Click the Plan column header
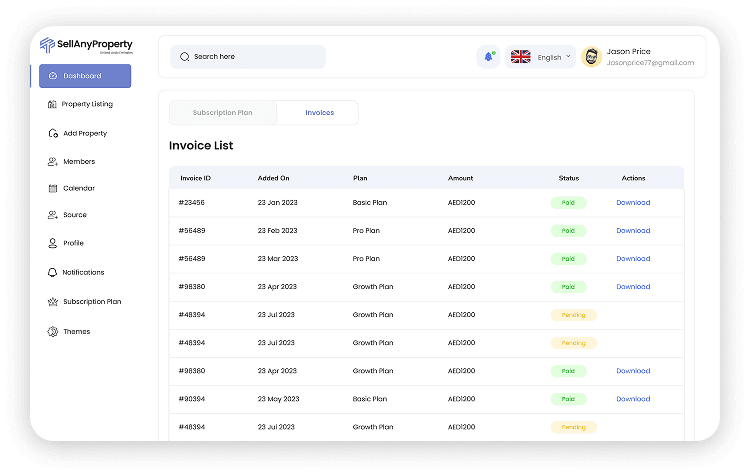The height and width of the screenshot is (475, 750). point(360,178)
